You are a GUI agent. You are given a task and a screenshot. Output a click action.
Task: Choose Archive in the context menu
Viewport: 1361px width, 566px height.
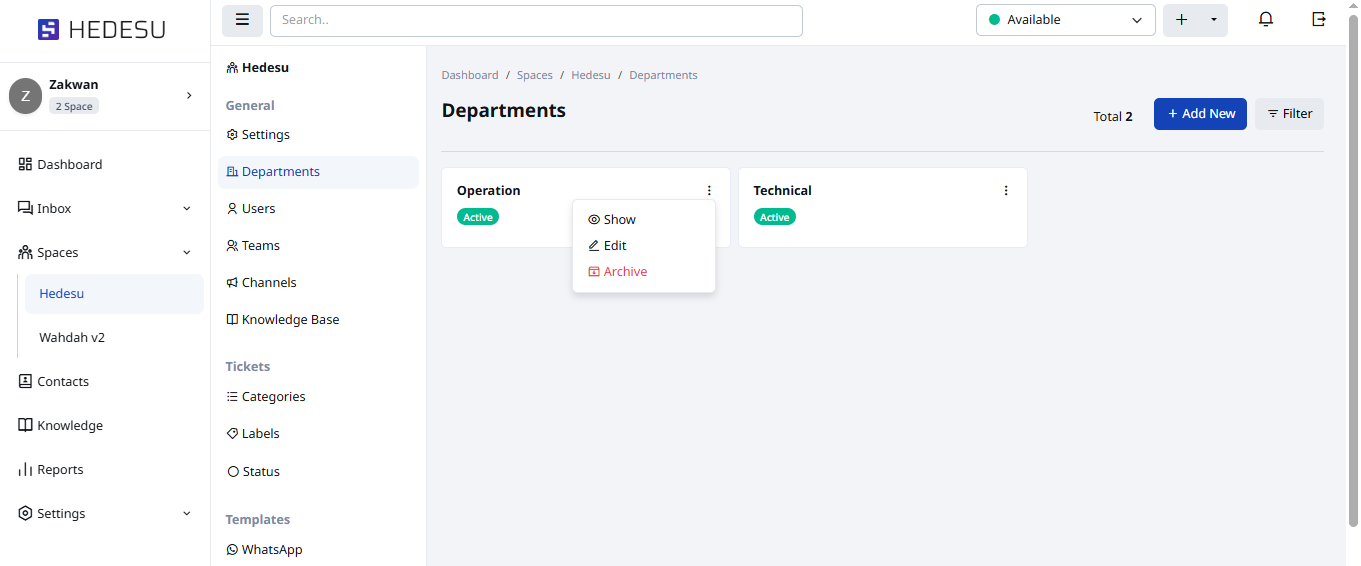click(625, 272)
